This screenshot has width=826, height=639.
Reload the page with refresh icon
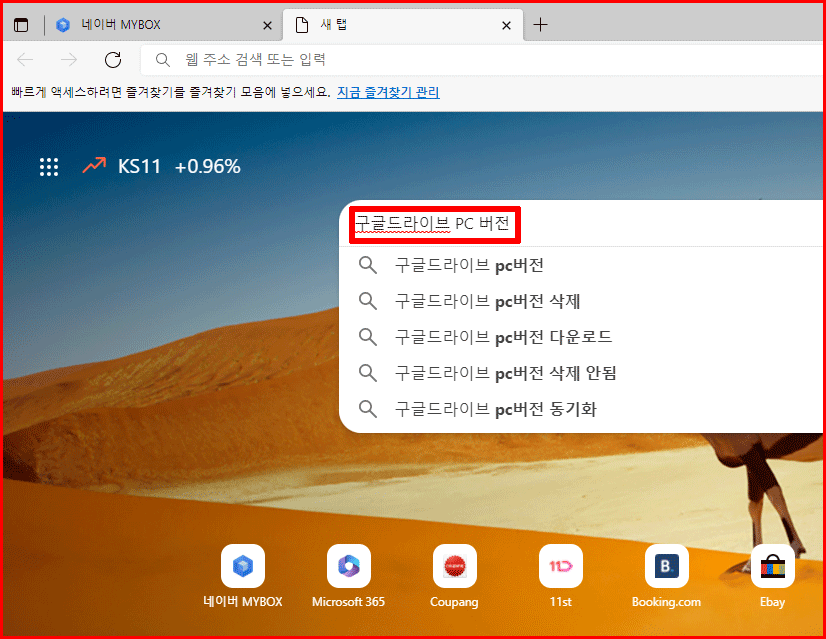tap(113, 60)
